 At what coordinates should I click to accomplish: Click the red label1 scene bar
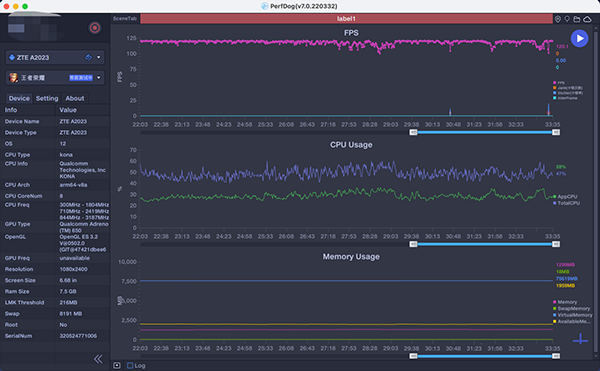(346, 18)
